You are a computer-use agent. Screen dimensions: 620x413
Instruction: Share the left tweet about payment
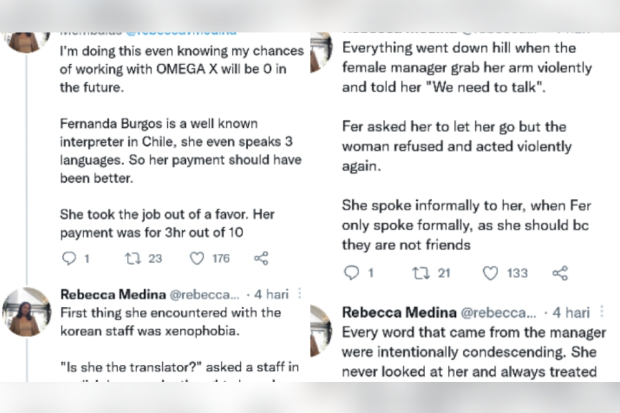point(261,258)
